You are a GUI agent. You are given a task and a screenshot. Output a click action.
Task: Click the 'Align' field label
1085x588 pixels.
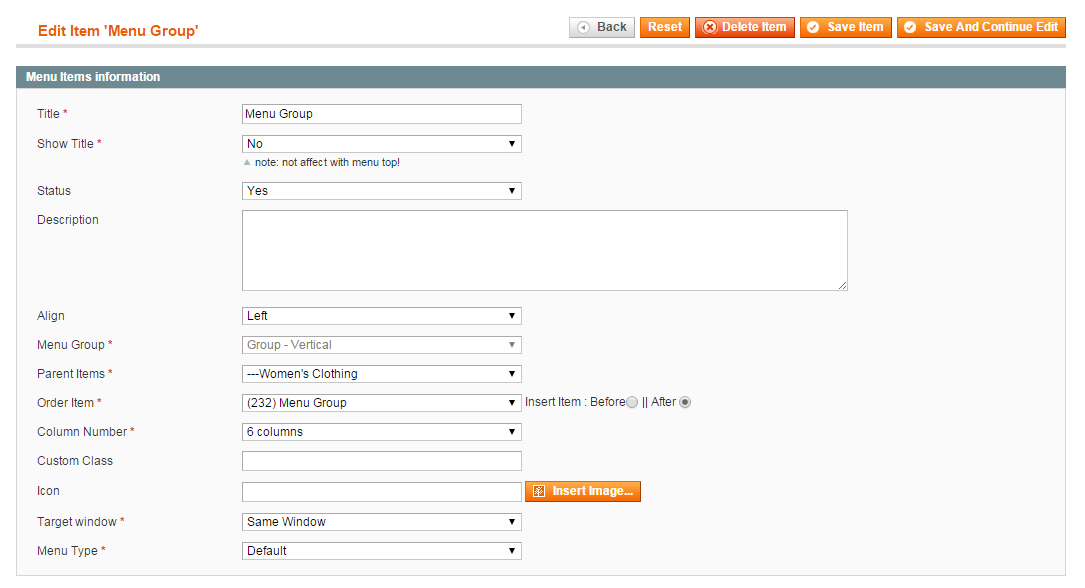[51, 316]
